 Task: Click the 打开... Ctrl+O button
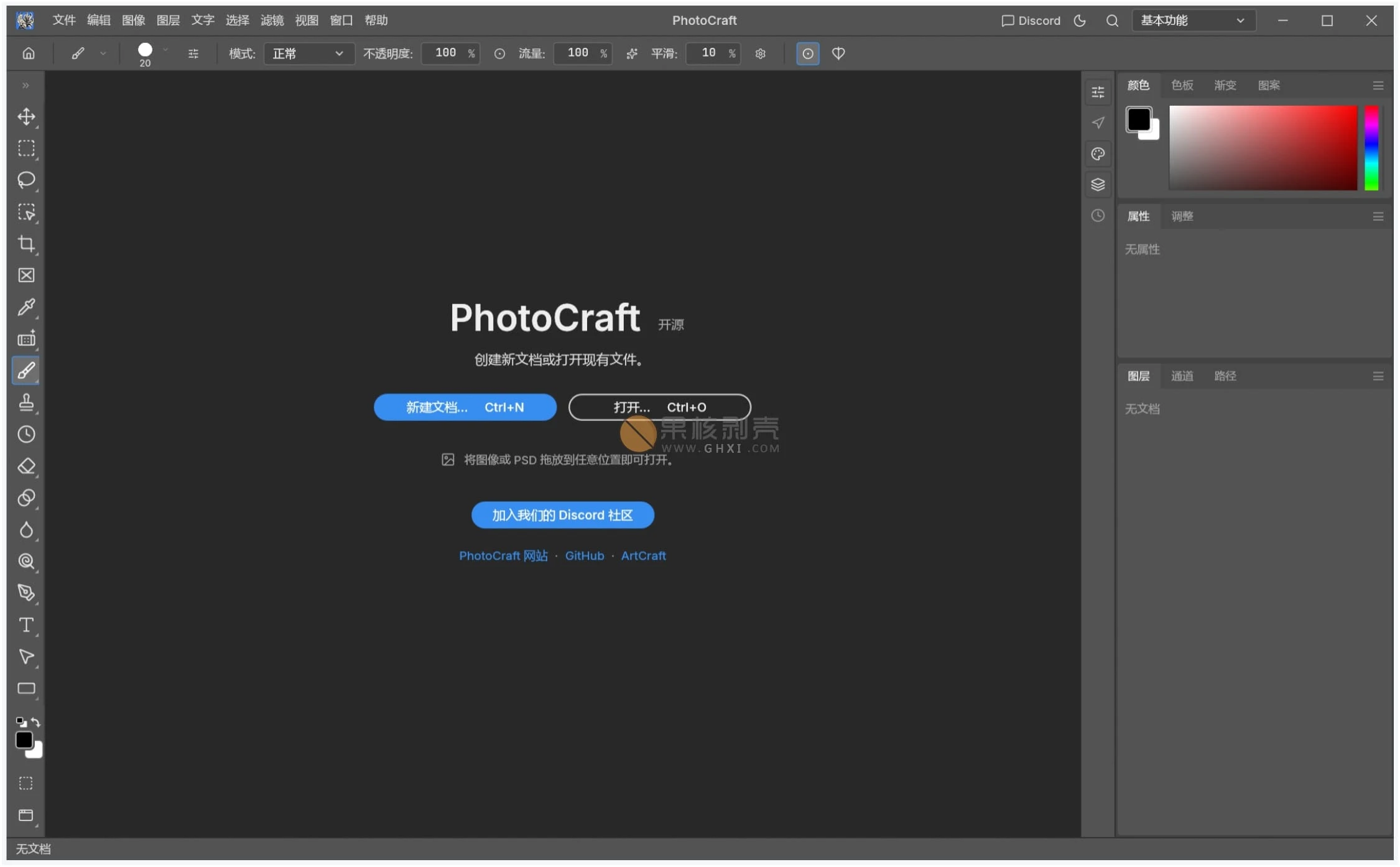[660, 407]
